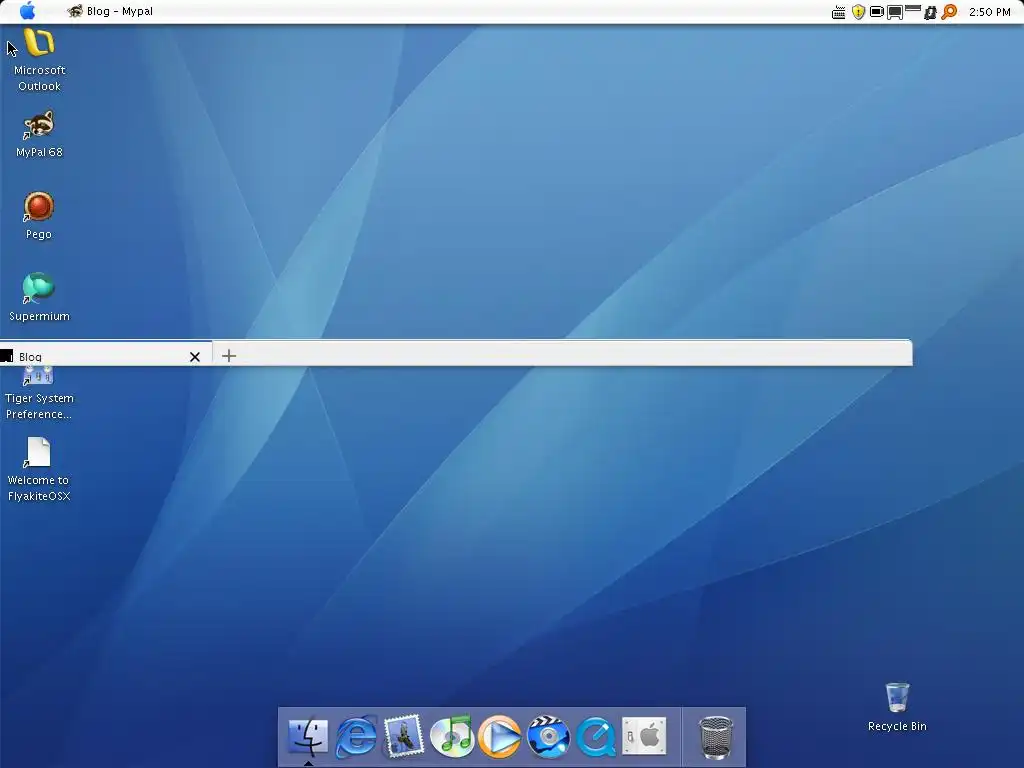Viewport: 1024px width, 768px height.
Task: Click the keyboard tray icon
Action: pos(839,12)
